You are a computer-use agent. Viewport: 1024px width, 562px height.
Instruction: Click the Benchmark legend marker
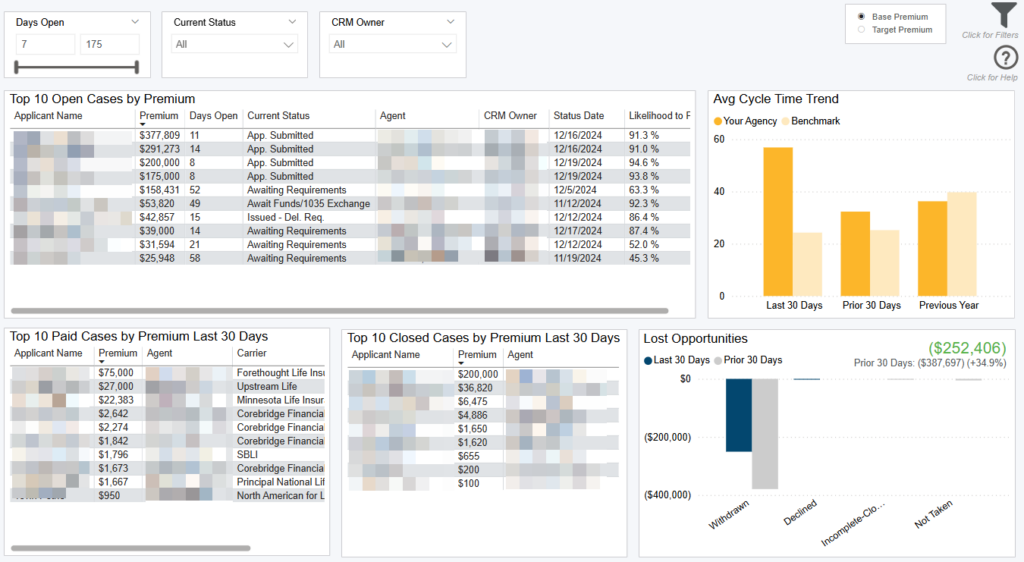click(785, 121)
